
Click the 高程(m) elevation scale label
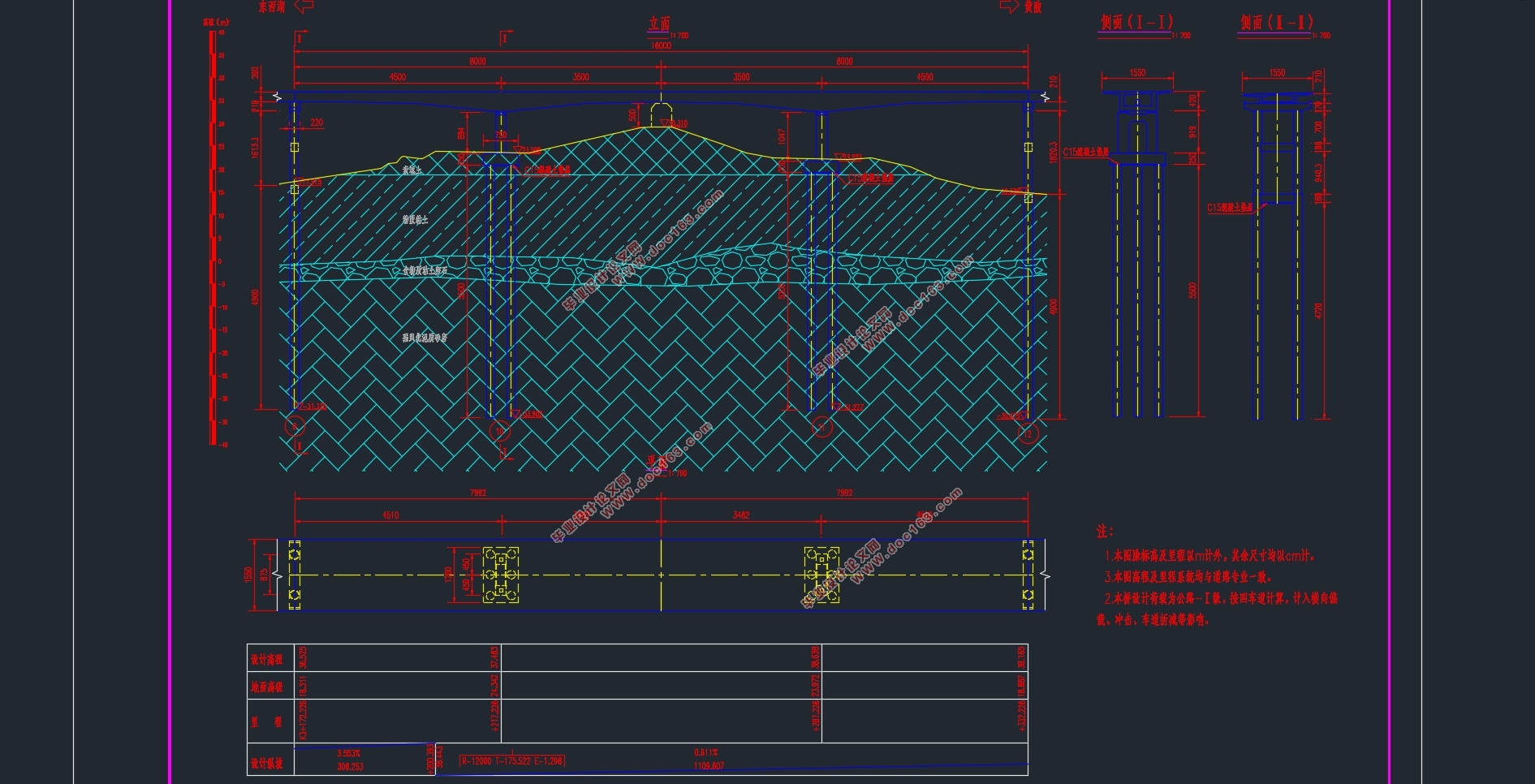[216, 22]
